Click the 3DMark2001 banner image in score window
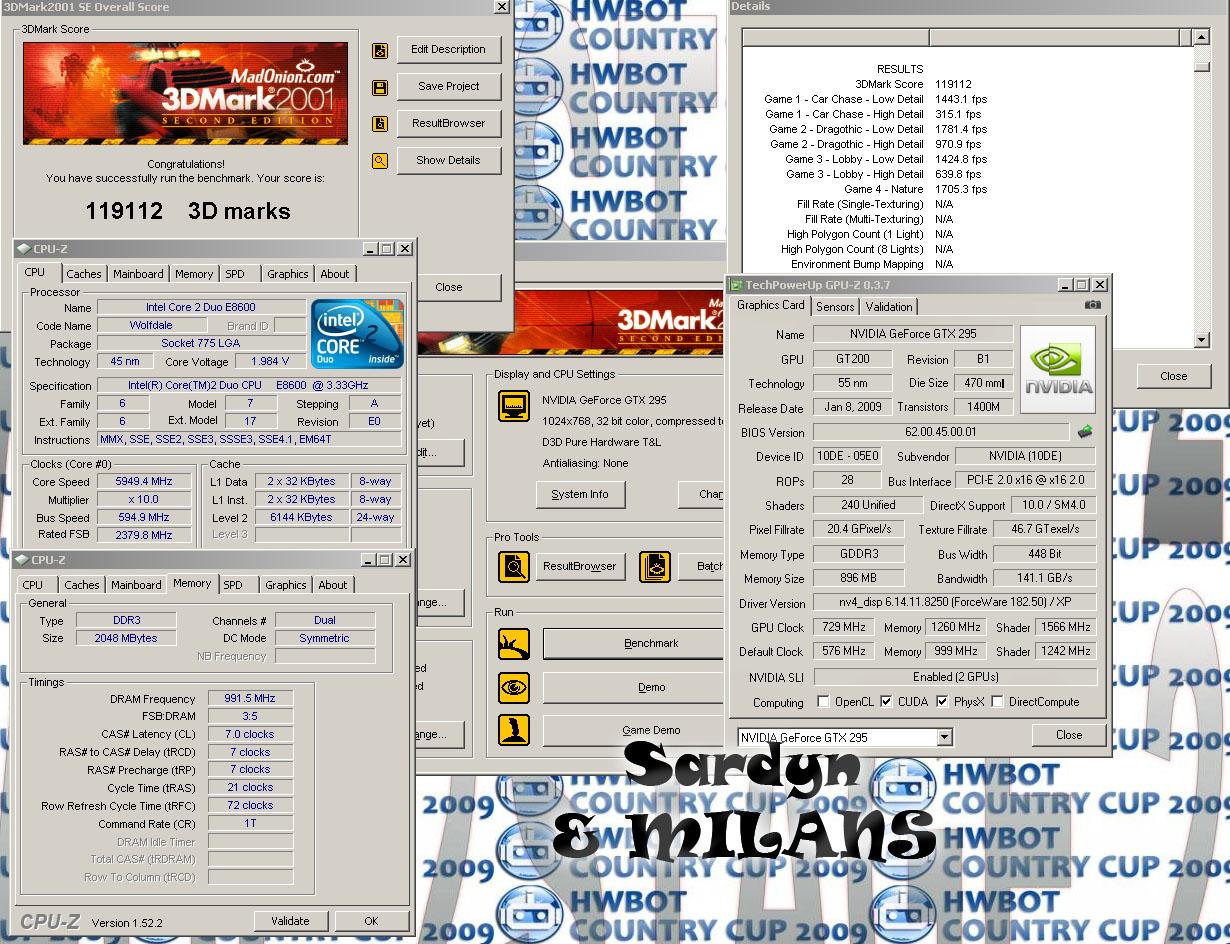Screen dimensions: 1230x944 pyautogui.click(x=186, y=93)
